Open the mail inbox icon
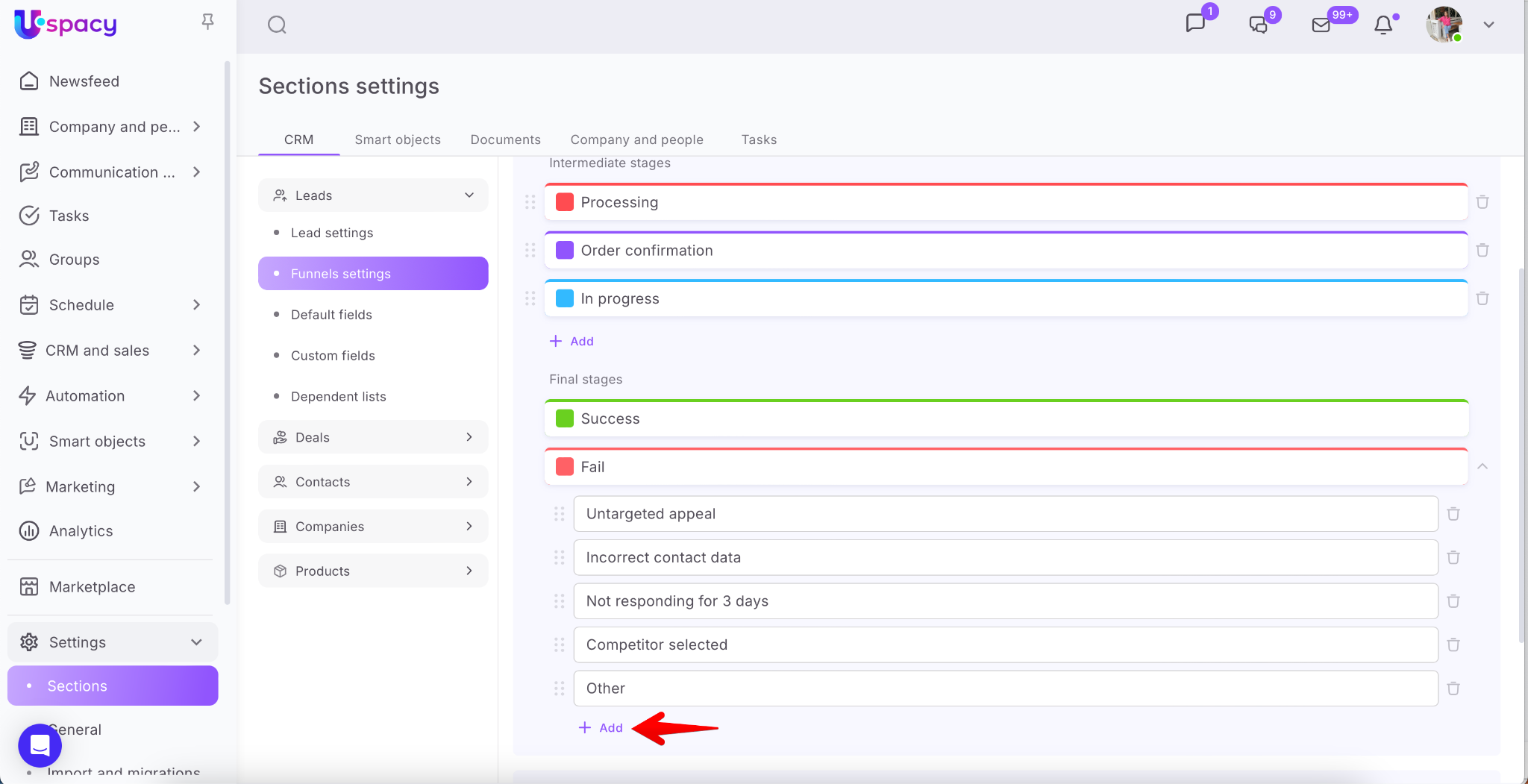 [1321, 25]
